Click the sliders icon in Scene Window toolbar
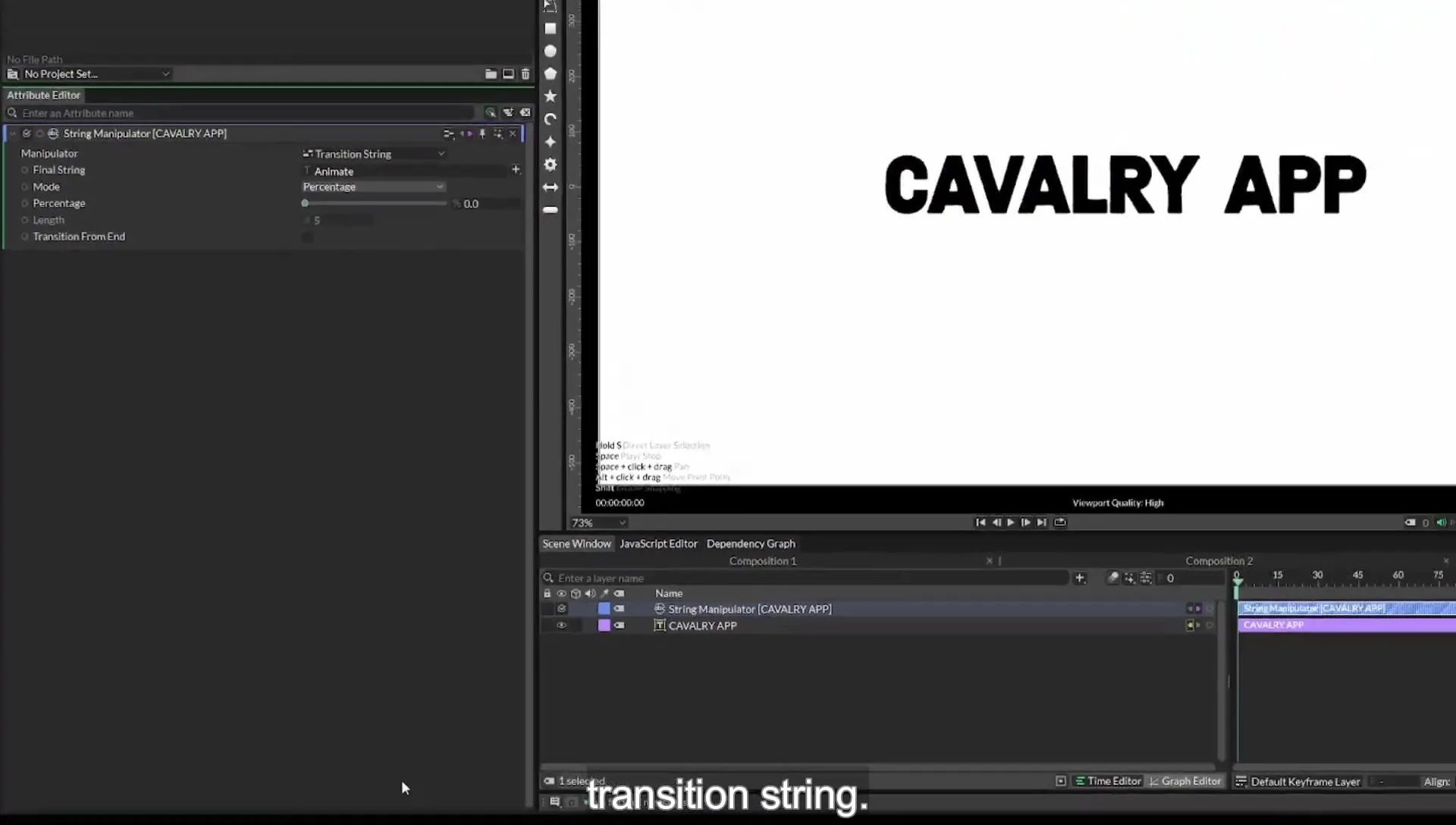Viewport: 1456px width, 825px height. (1146, 579)
